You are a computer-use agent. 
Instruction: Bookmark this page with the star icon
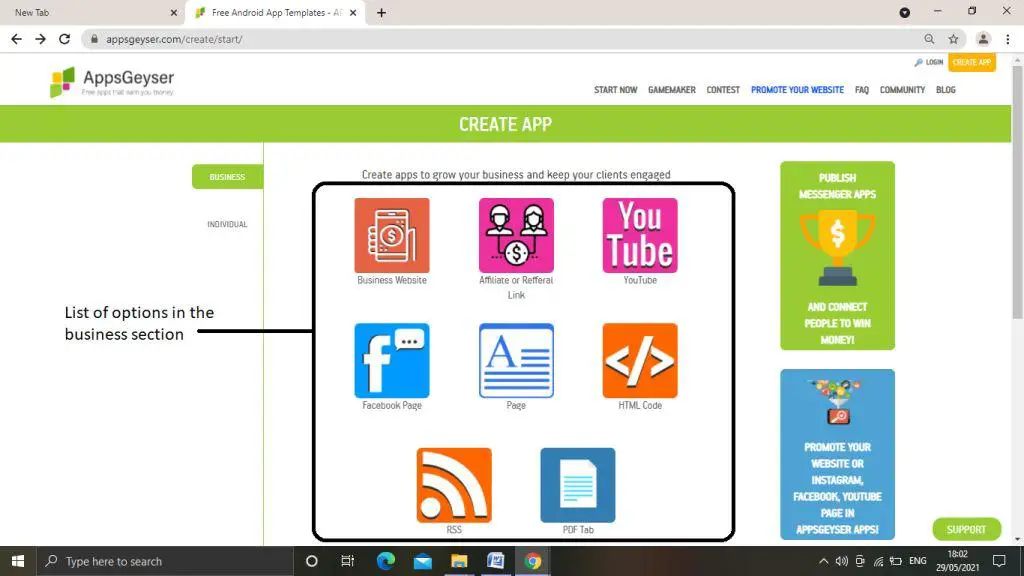pos(953,39)
